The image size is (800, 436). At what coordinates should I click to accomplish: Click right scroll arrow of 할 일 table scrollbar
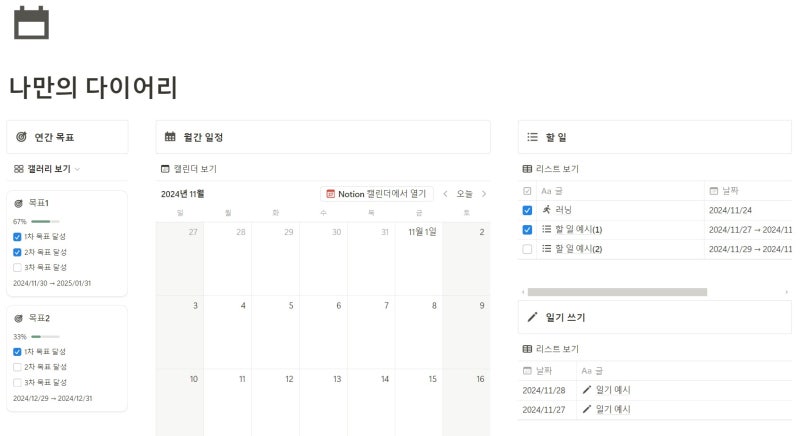(786, 292)
